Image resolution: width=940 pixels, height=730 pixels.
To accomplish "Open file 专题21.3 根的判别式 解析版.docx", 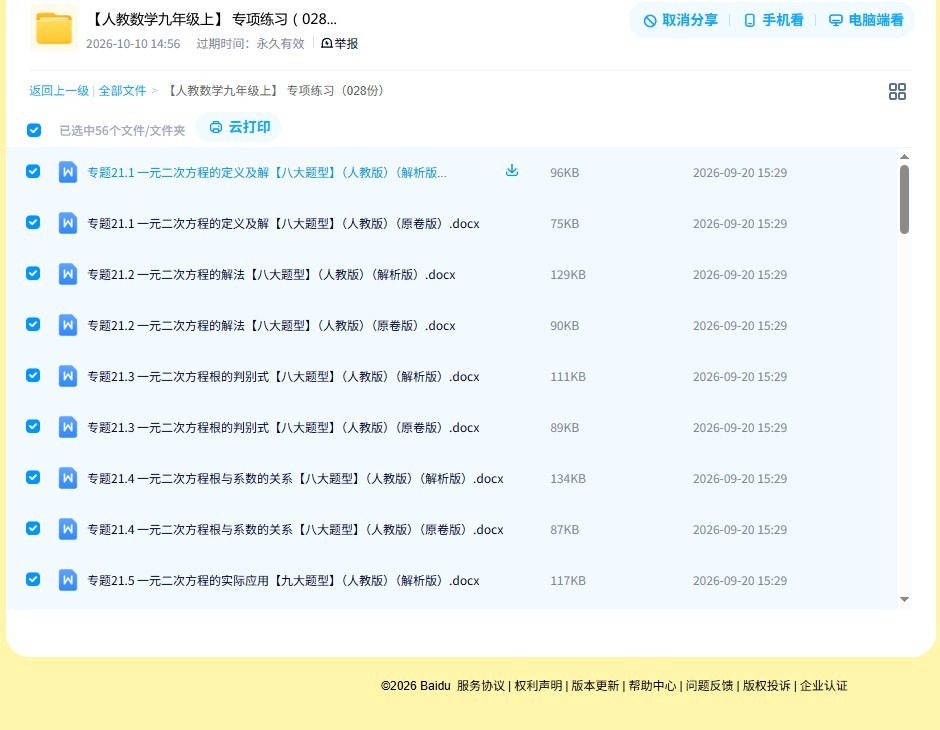I will click(284, 376).
